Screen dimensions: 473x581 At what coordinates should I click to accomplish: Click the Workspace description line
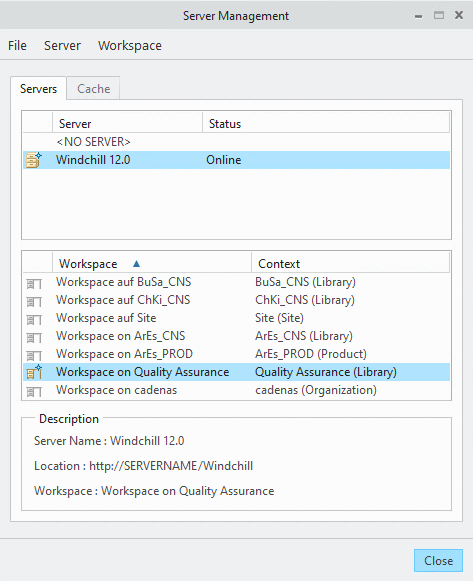(x=154, y=491)
